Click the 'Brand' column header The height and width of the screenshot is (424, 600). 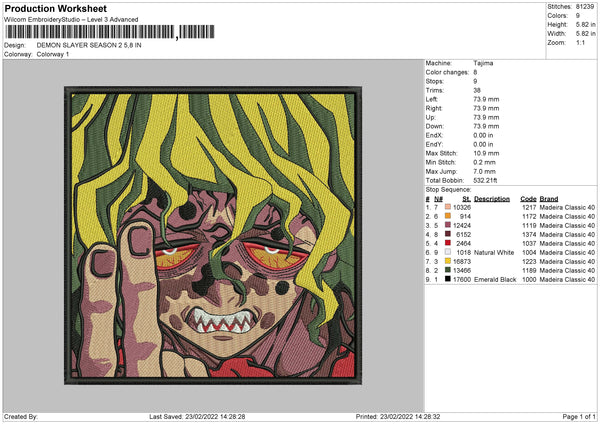click(549, 199)
